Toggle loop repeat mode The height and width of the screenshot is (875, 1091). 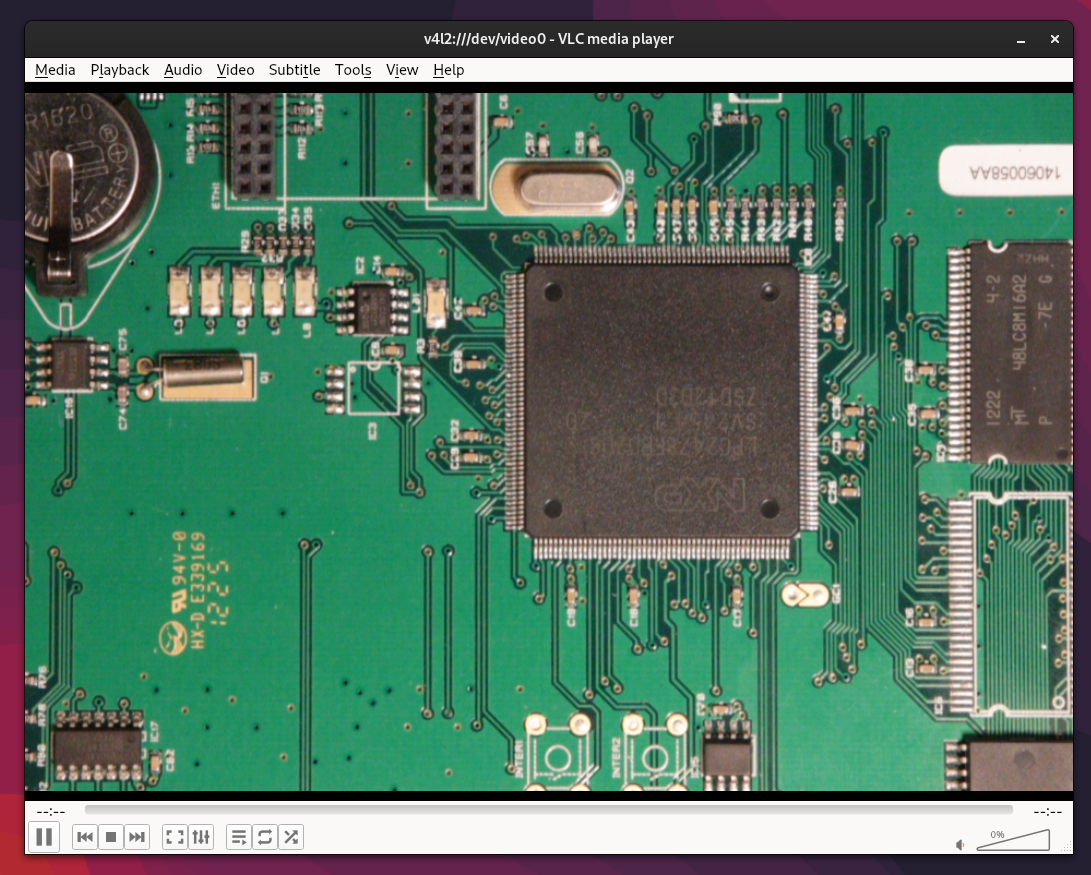point(265,837)
